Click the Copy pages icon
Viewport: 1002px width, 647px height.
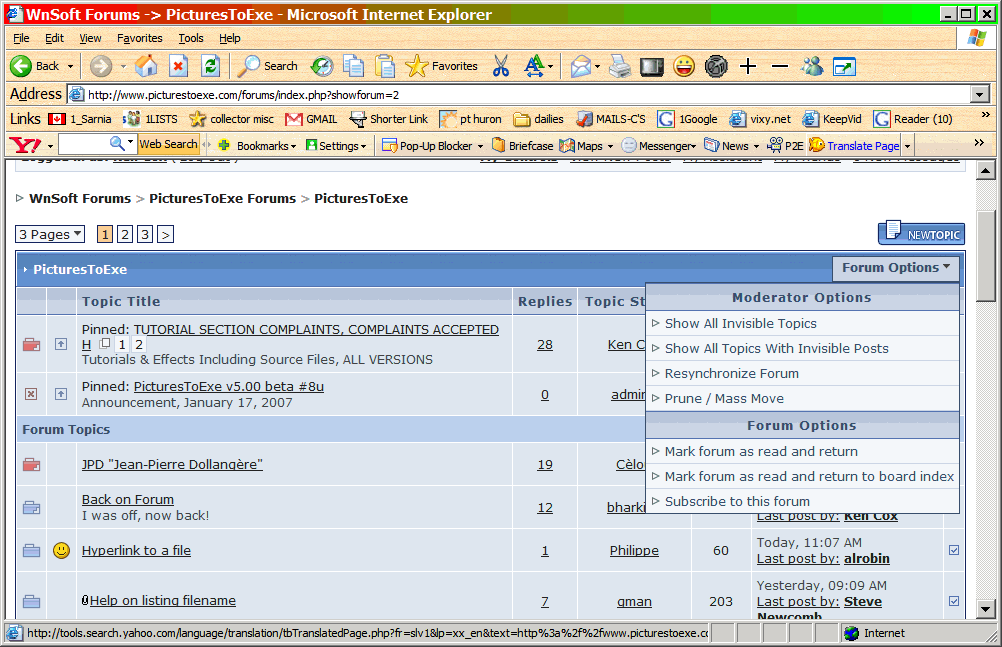click(x=353, y=66)
